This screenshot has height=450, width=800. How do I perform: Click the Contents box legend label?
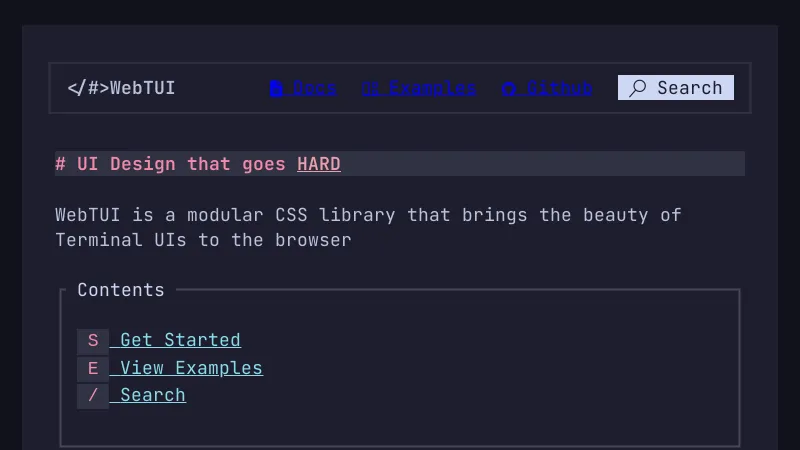tap(120, 290)
